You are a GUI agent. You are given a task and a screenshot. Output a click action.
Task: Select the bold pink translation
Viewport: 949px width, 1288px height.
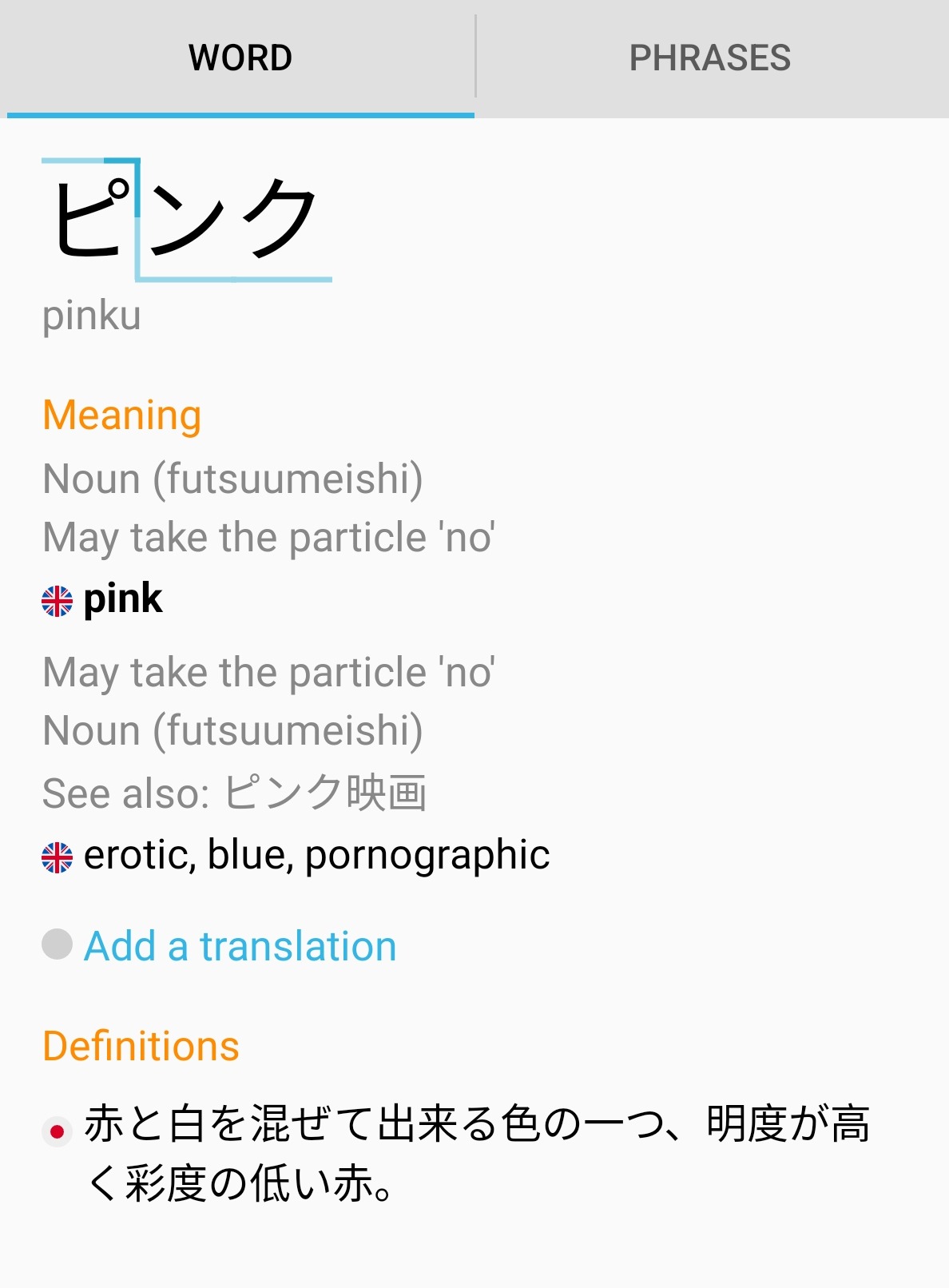pyautogui.click(x=123, y=599)
